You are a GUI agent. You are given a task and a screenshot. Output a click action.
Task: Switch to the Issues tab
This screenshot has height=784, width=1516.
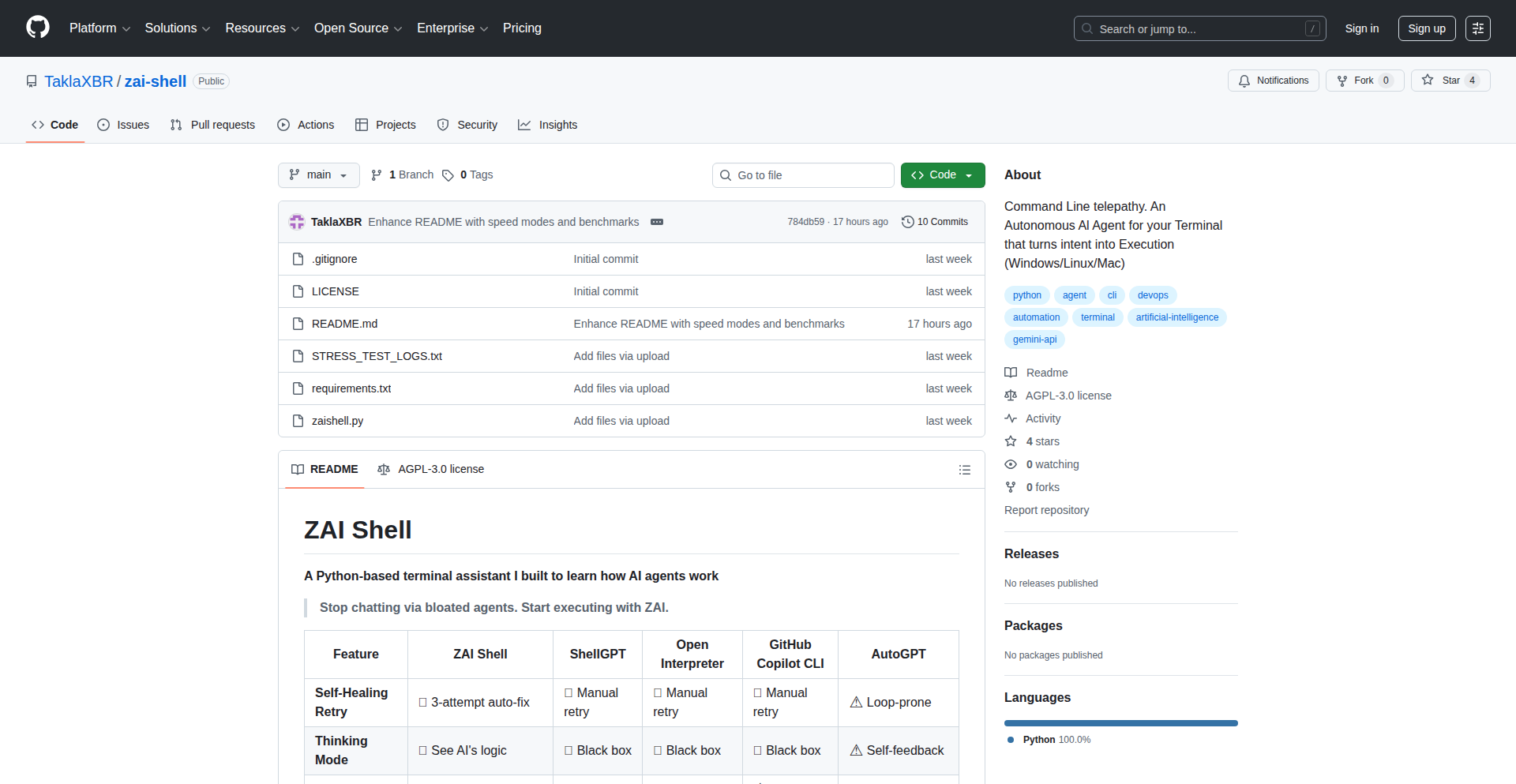[123, 125]
